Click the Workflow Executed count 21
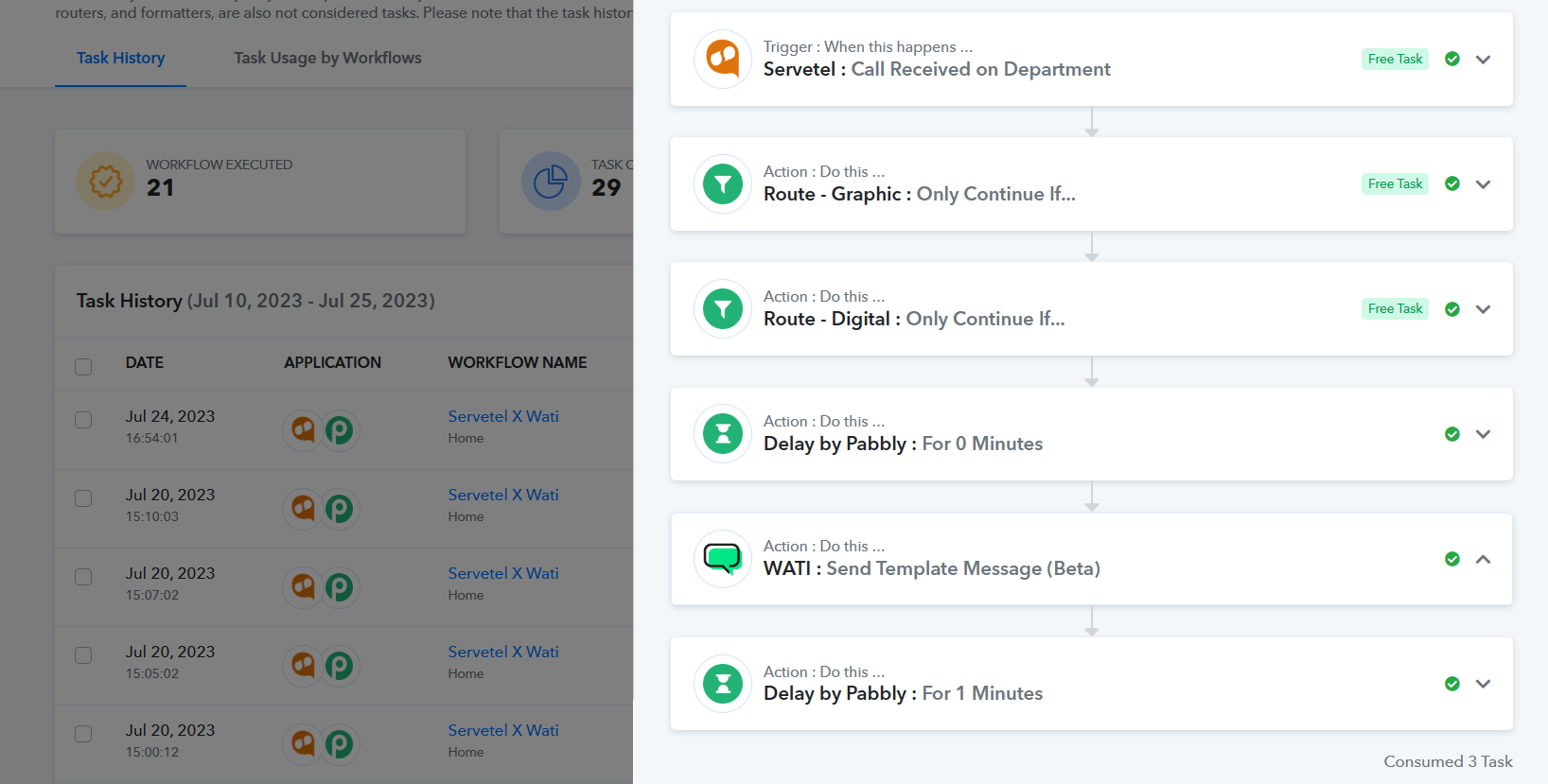 point(160,188)
